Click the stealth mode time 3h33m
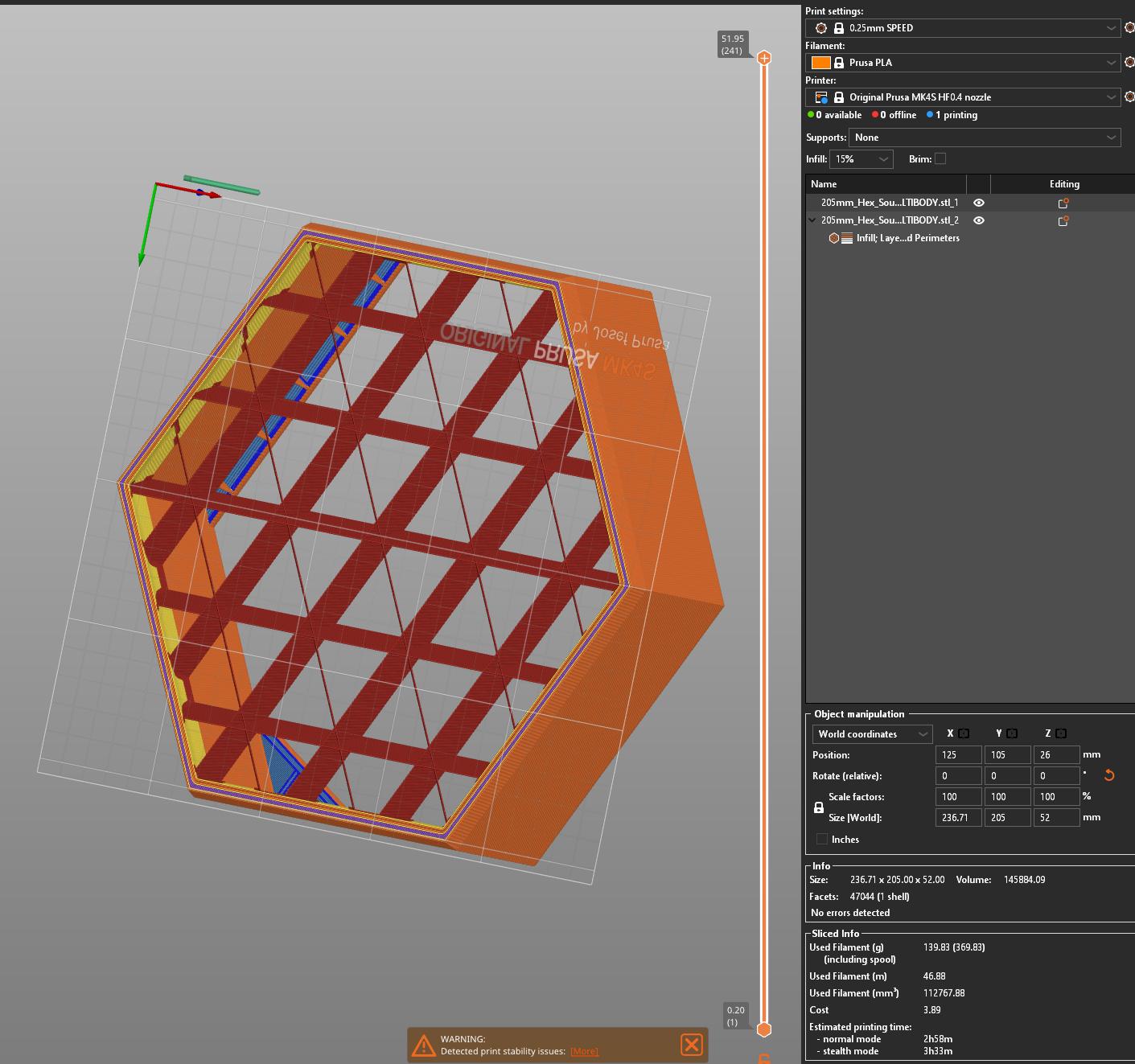This screenshot has height=1064, width=1135. coord(938,1051)
